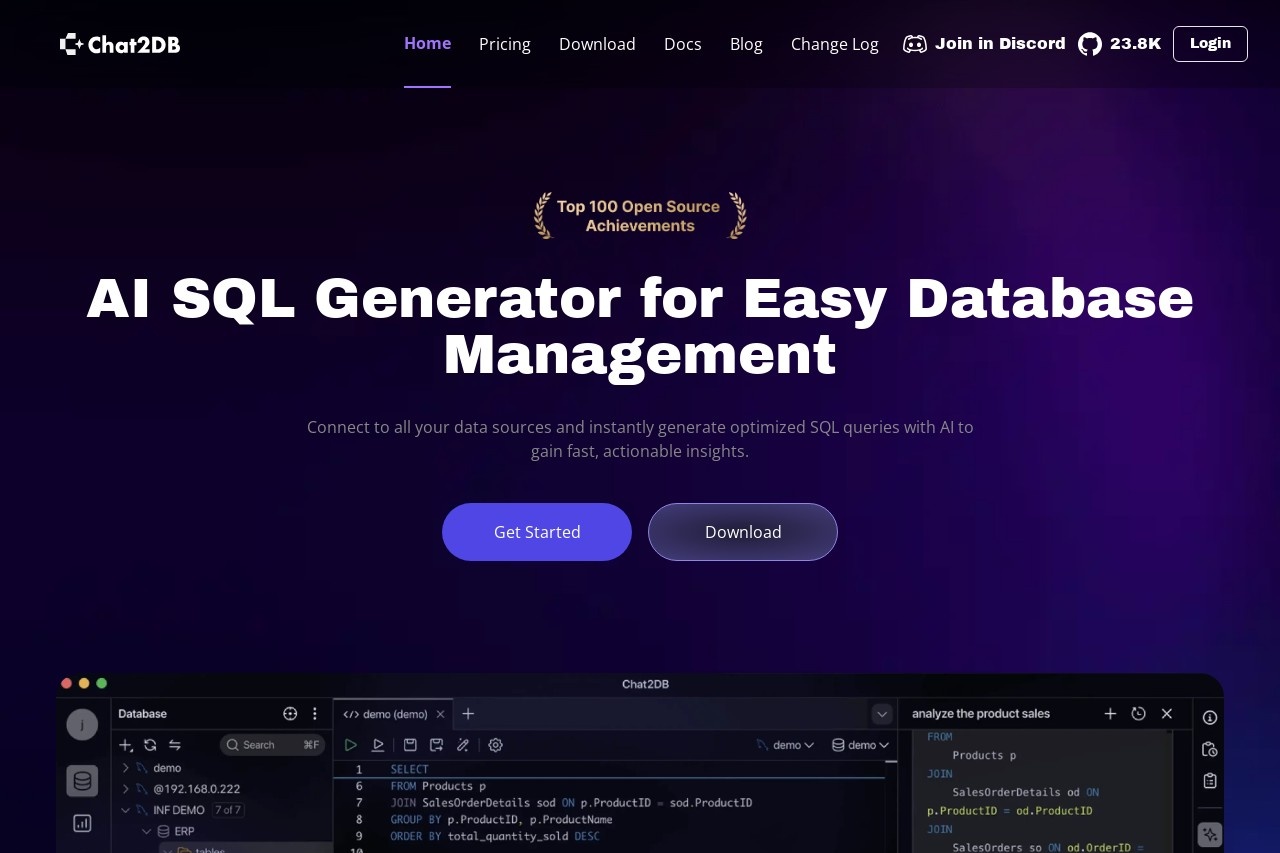Open the Change Log page
This screenshot has width=1280, height=853.
point(835,44)
